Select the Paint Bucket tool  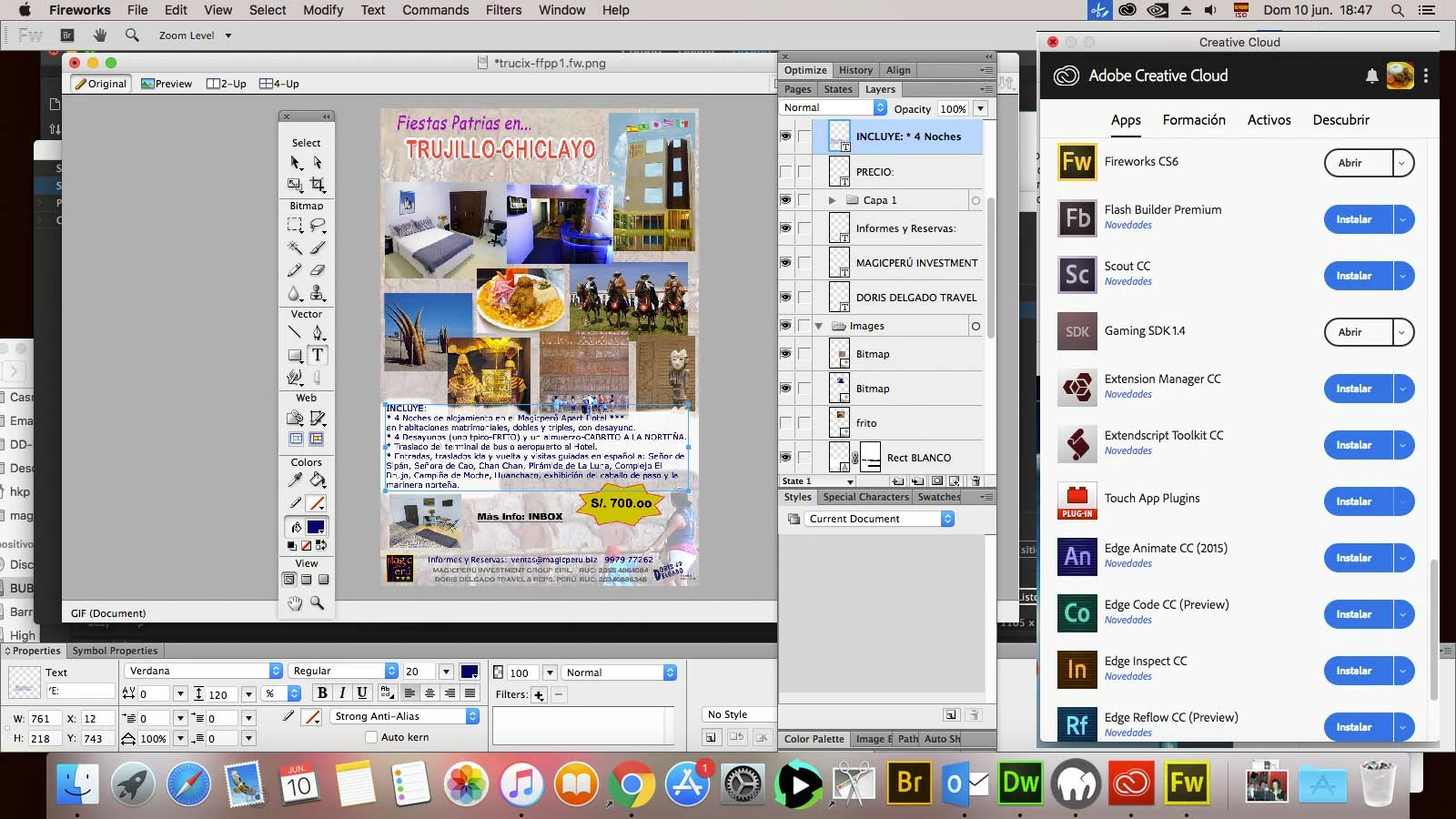318,480
